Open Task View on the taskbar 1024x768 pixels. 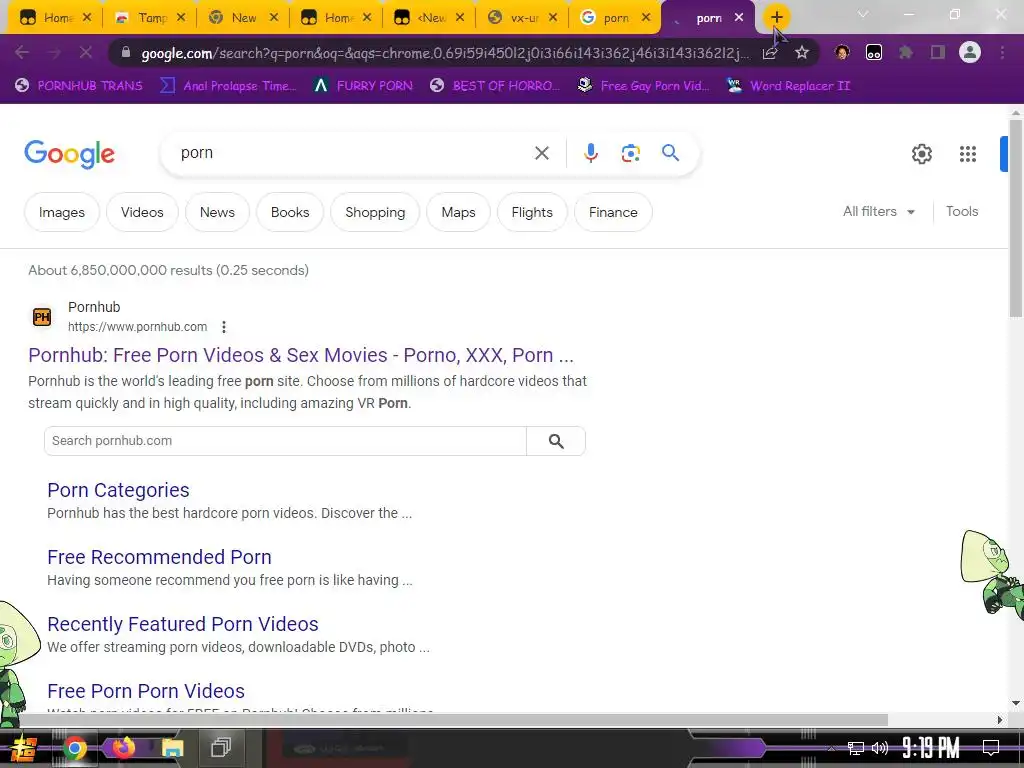(x=221, y=748)
